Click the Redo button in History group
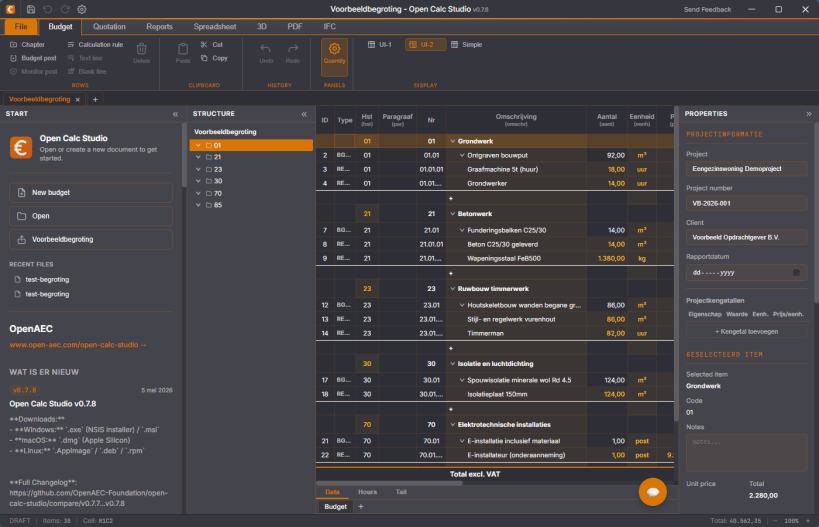This screenshot has width=819, height=527. (x=292, y=53)
